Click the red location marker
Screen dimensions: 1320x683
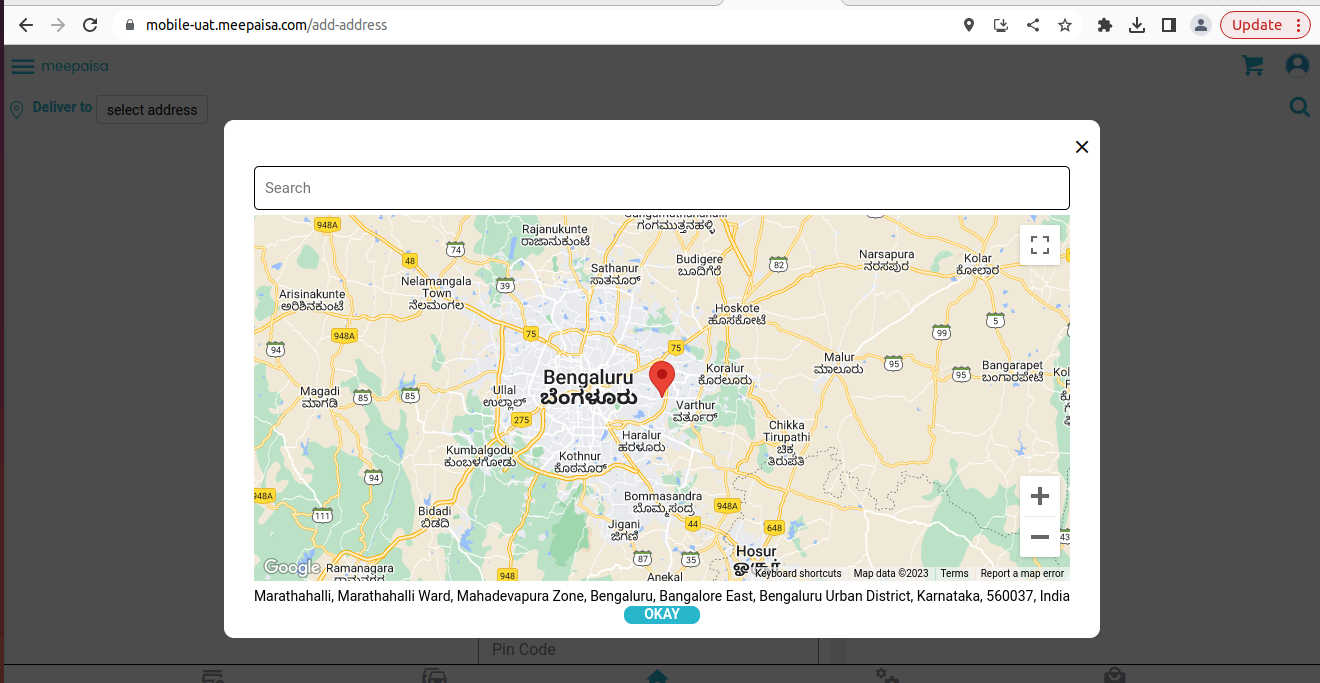[x=662, y=379]
